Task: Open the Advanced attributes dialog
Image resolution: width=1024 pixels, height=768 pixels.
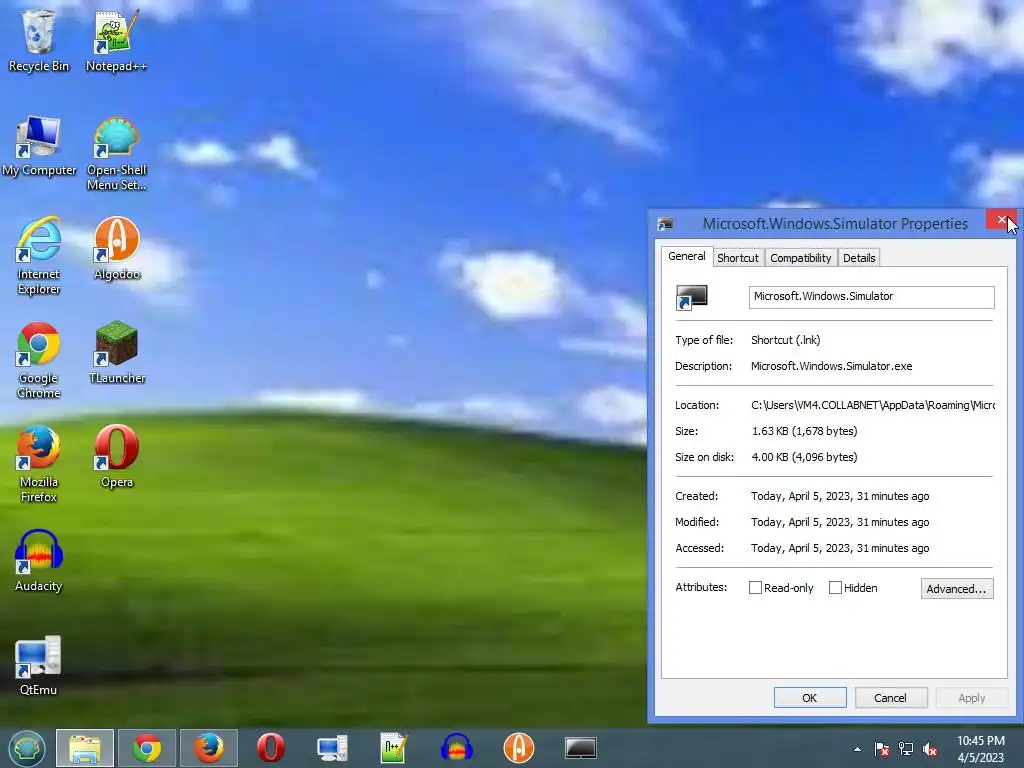Action: click(957, 588)
